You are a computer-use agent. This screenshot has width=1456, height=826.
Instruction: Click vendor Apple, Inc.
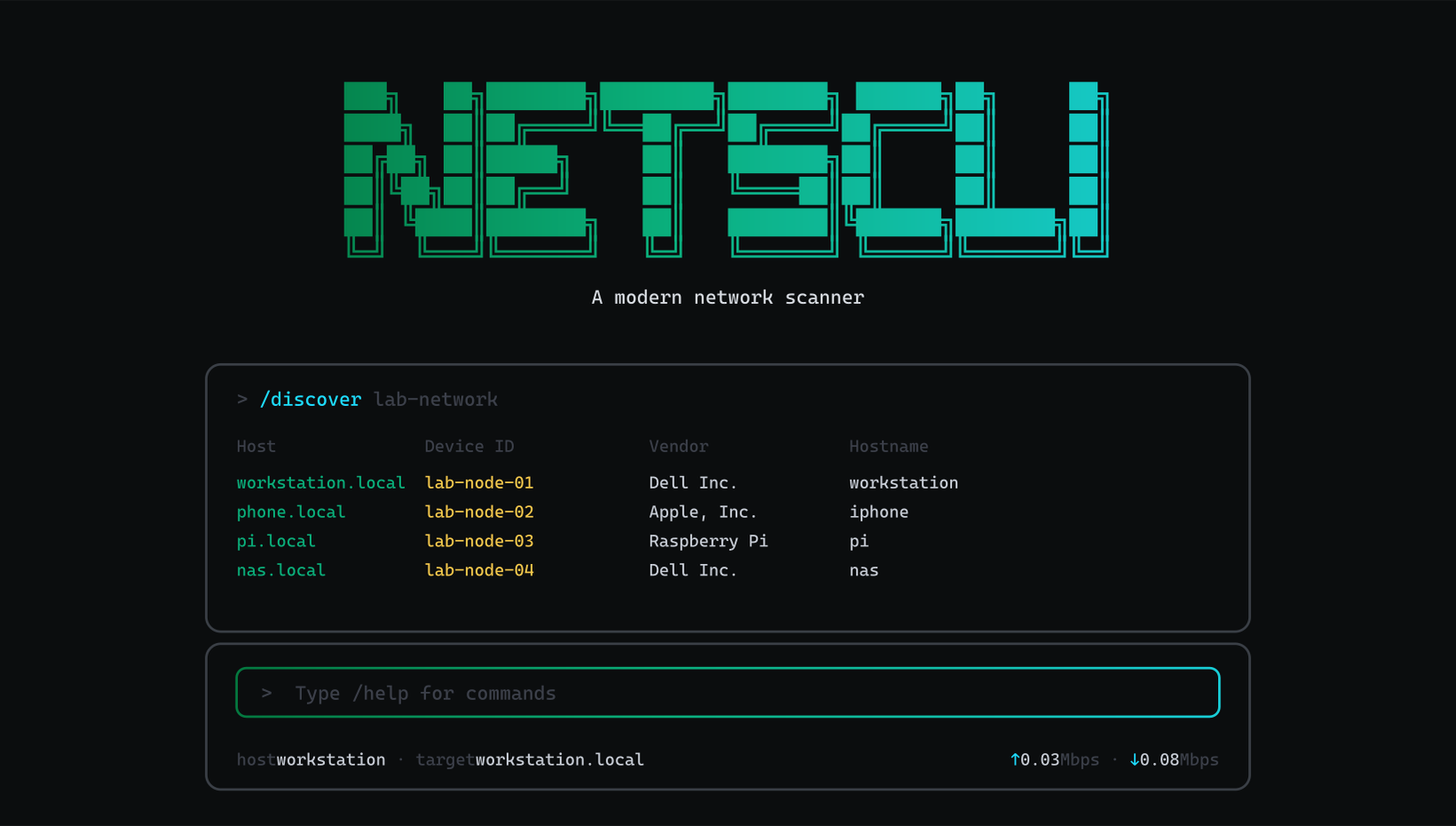point(703,512)
